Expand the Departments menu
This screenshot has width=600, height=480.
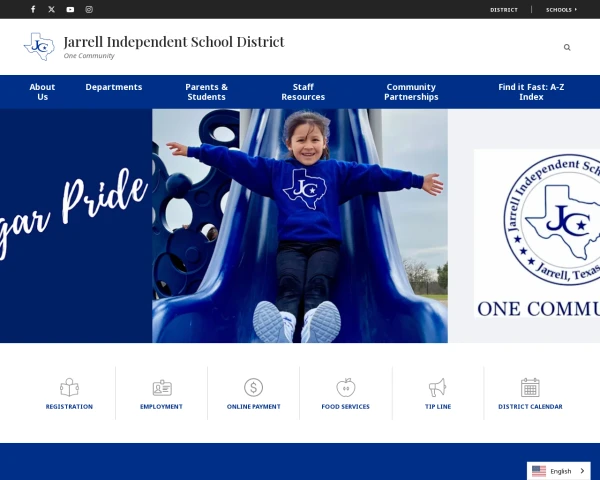(114, 87)
